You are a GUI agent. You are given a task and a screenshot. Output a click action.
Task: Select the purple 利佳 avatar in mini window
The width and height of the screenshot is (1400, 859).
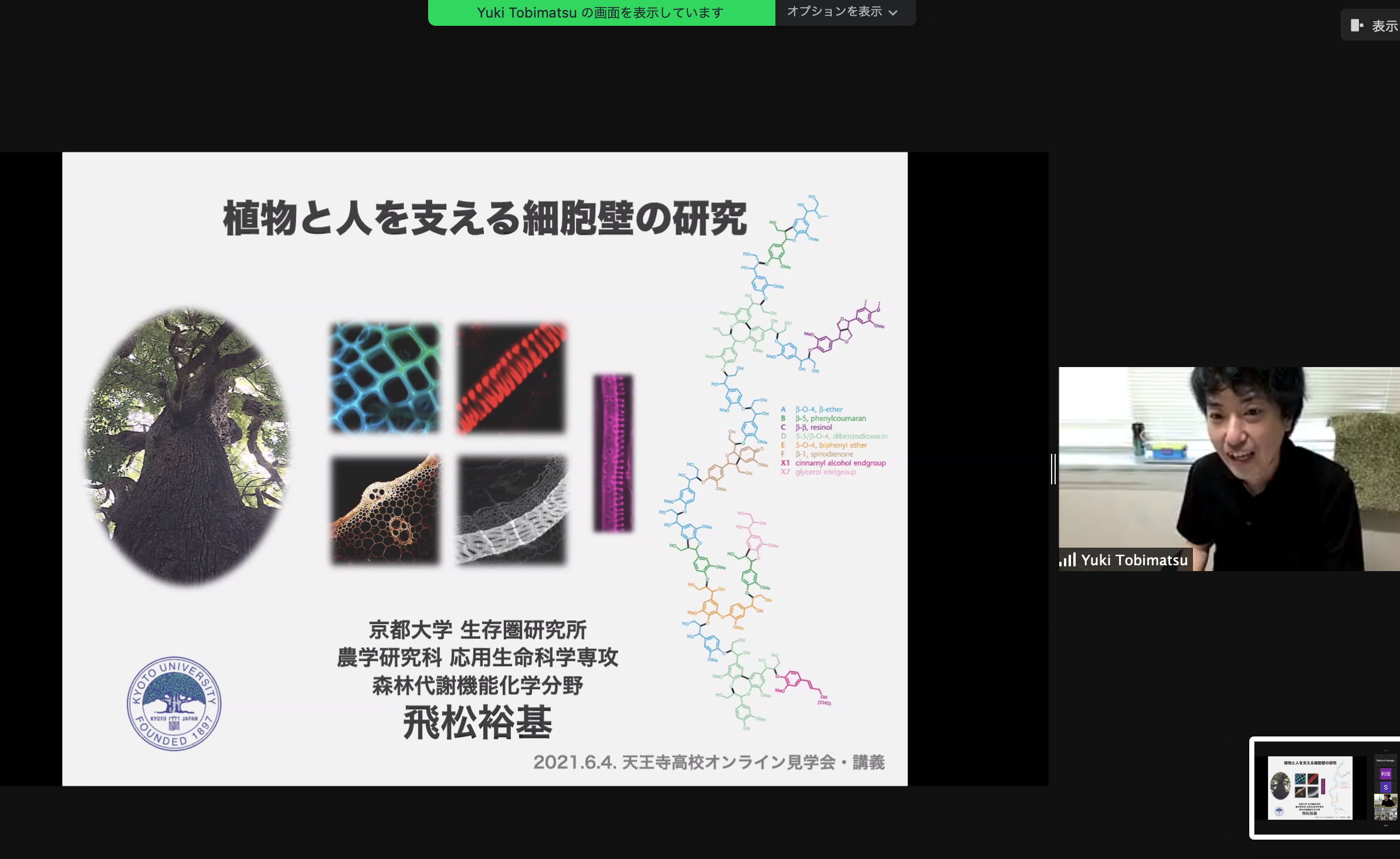pyautogui.click(x=1386, y=774)
